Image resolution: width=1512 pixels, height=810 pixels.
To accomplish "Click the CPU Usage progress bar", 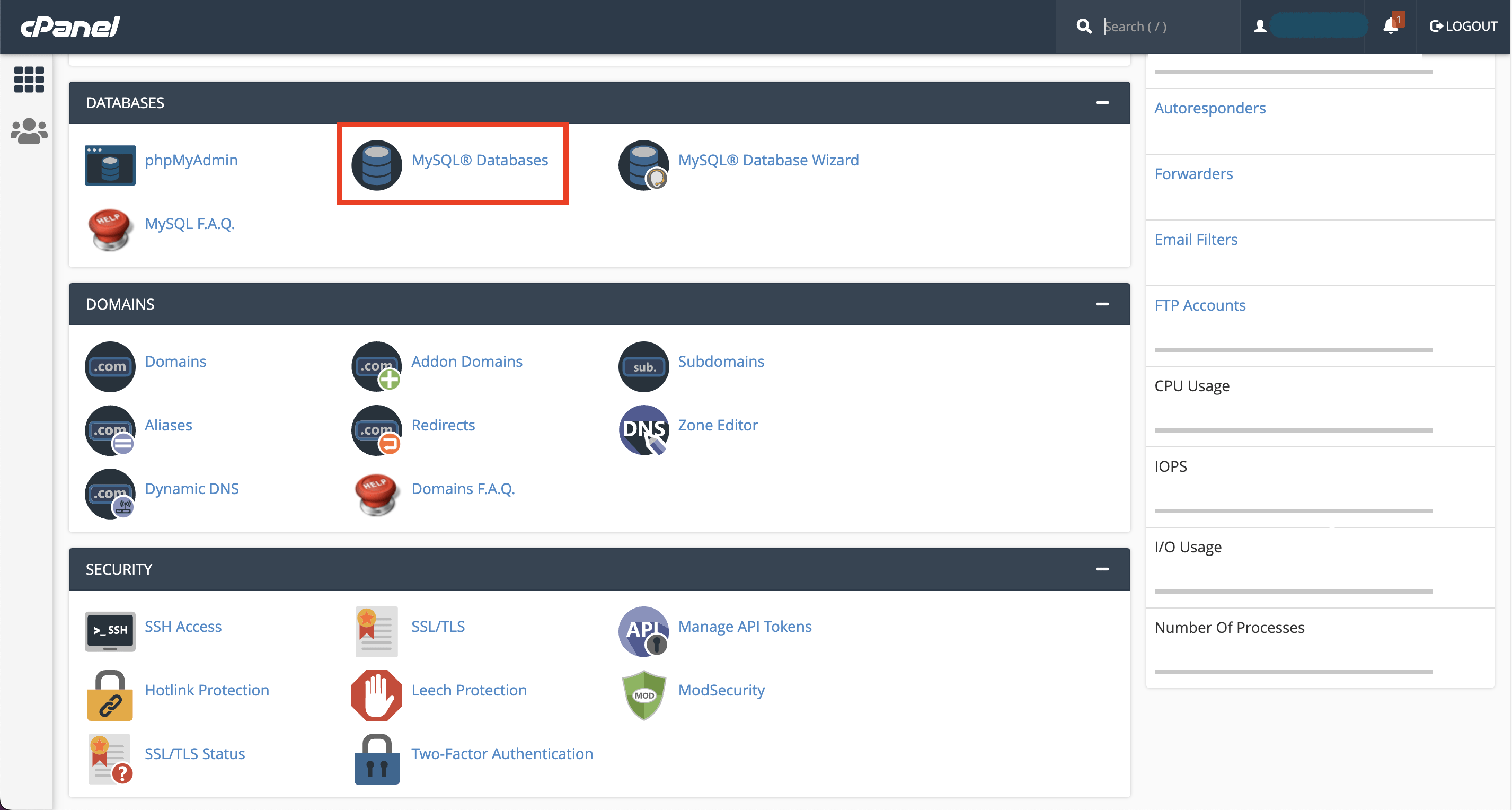I will click(x=1293, y=430).
